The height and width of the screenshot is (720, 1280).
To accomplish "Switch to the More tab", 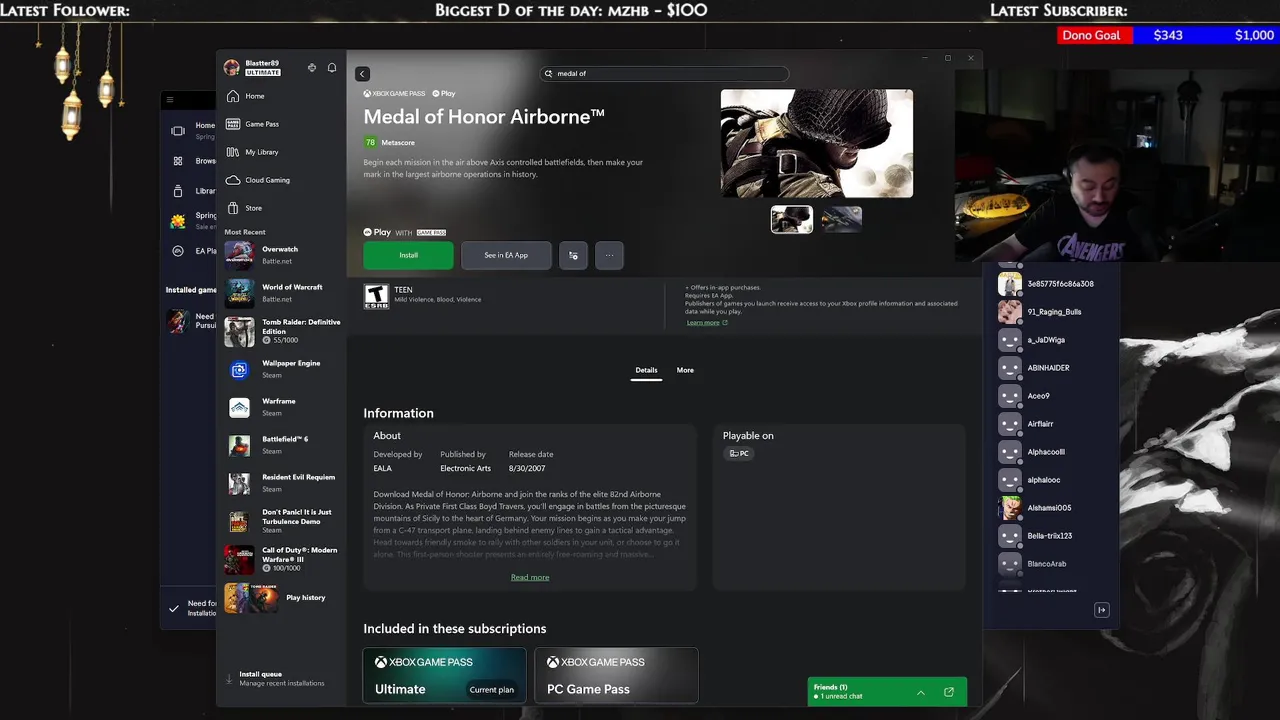I will pyautogui.click(x=685, y=370).
